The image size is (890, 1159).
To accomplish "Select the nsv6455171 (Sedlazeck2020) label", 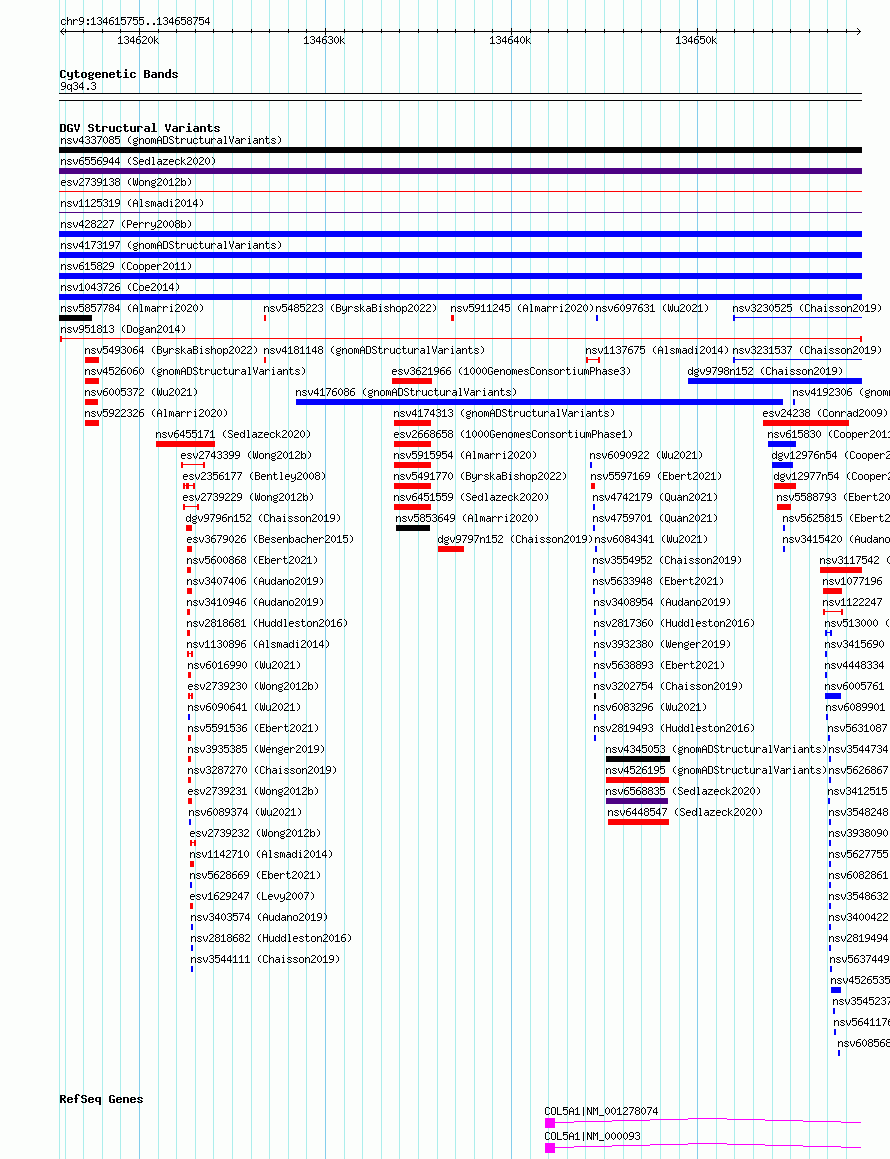I will tap(233, 434).
